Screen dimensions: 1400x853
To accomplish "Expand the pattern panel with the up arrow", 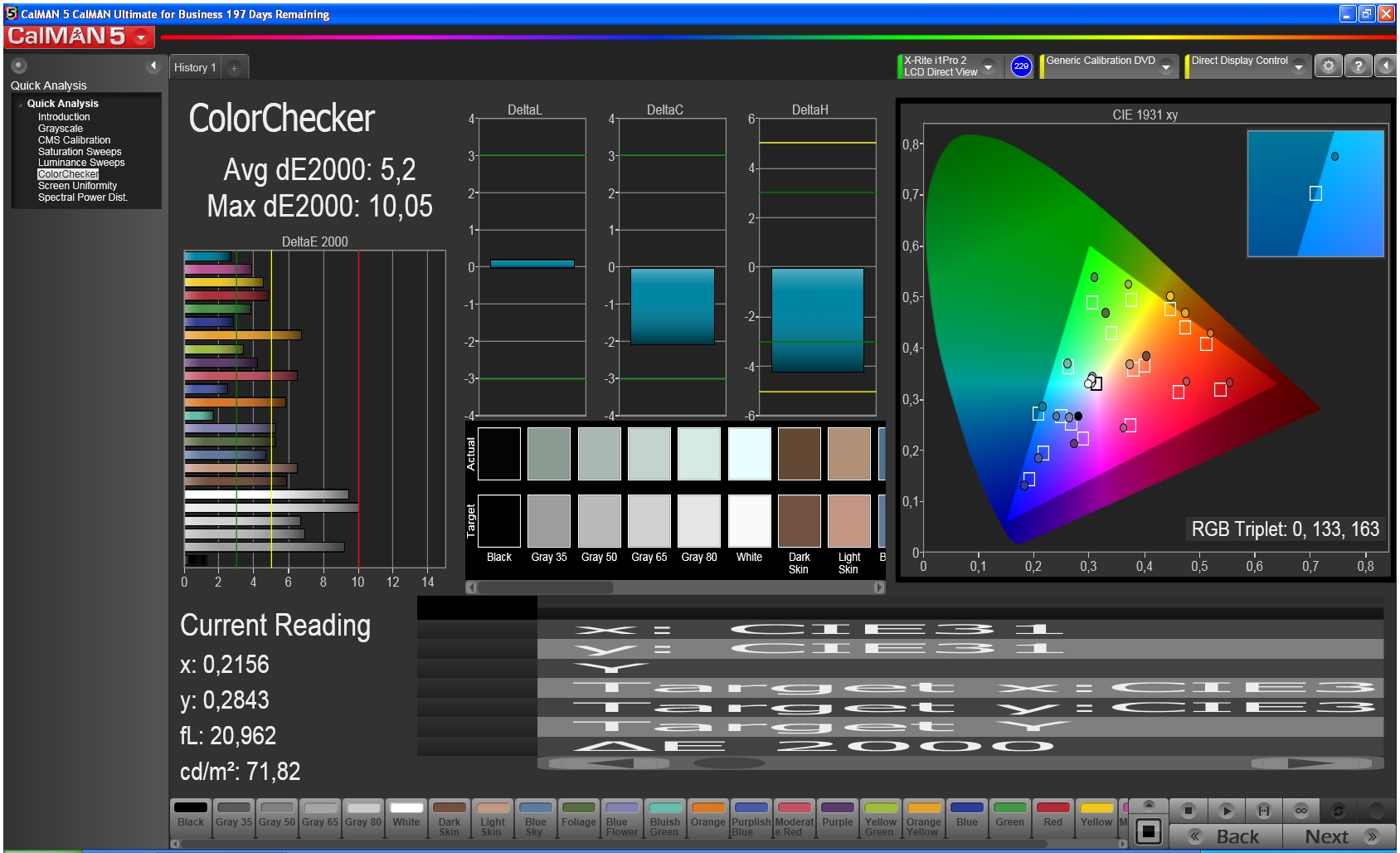I will pos(1149,805).
